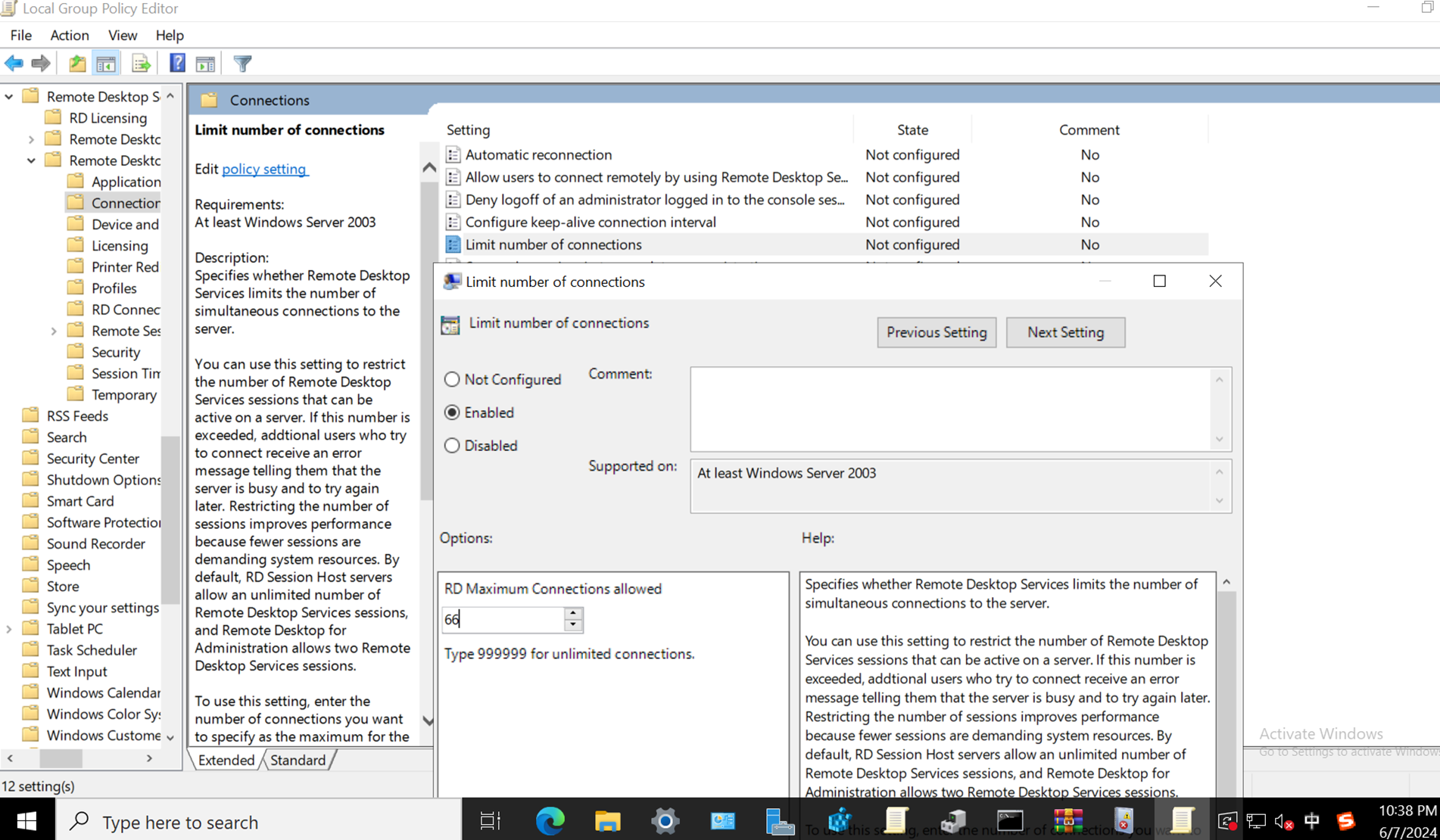Click the Next Setting button
Image resolution: width=1440 pixels, height=840 pixels.
(x=1065, y=332)
